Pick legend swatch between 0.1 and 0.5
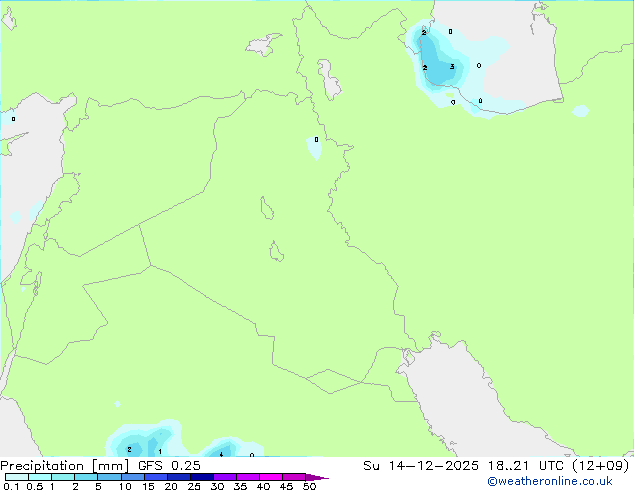The width and height of the screenshot is (634, 490). (17, 477)
